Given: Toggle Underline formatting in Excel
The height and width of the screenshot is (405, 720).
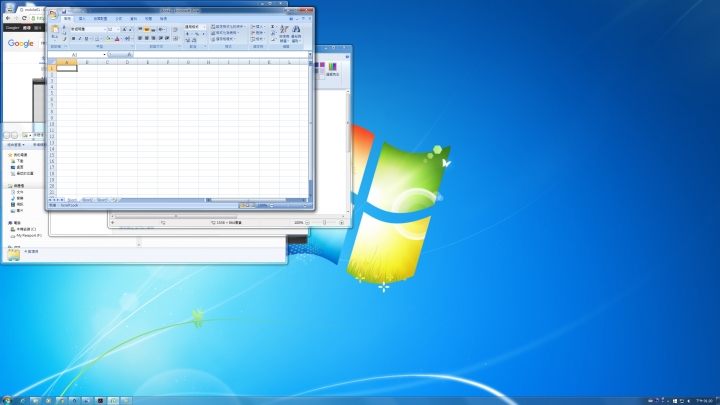Looking at the screenshot, I should 86,38.
